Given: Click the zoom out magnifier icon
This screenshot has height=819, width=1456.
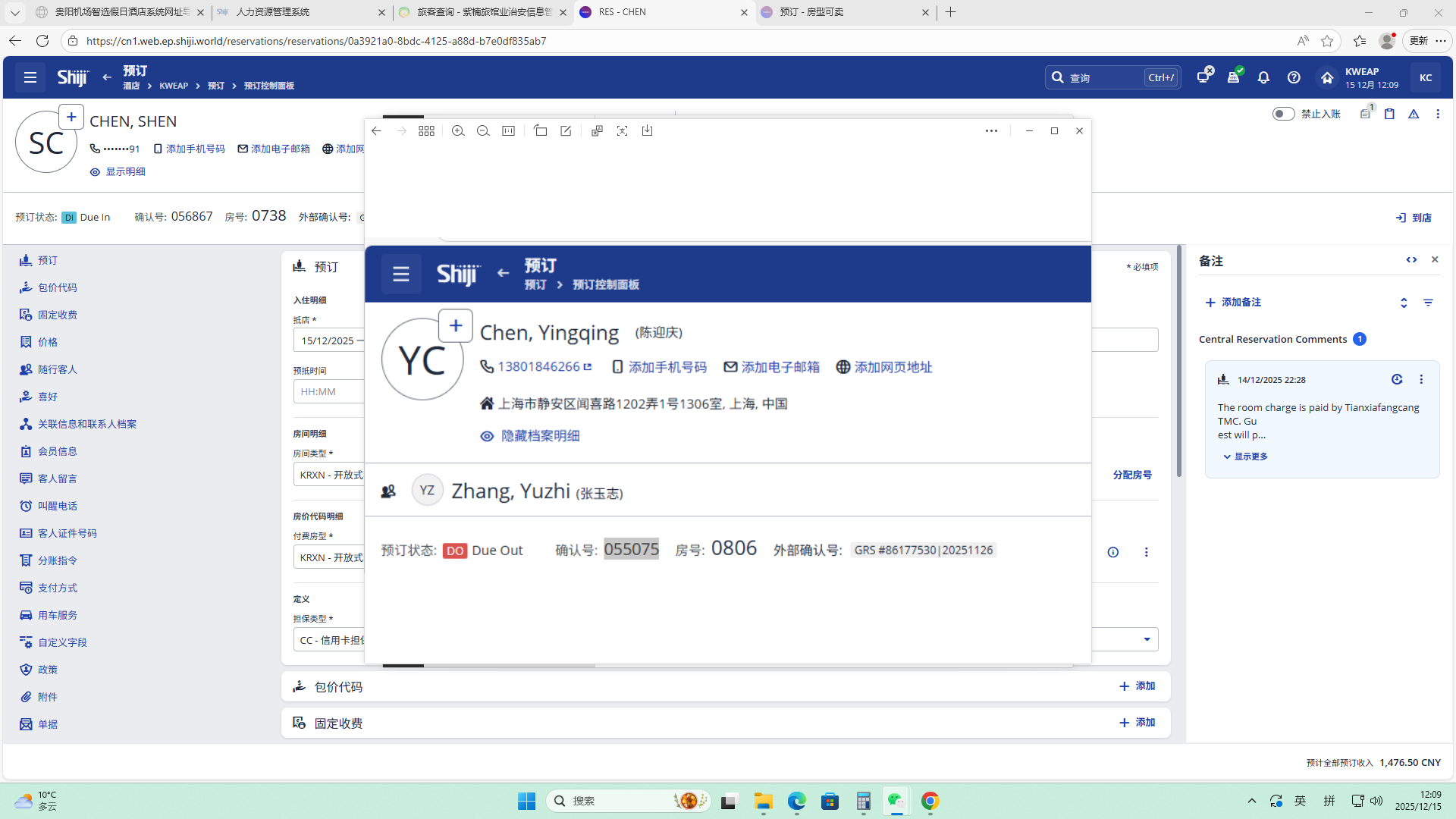Looking at the screenshot, I should 483,130.
